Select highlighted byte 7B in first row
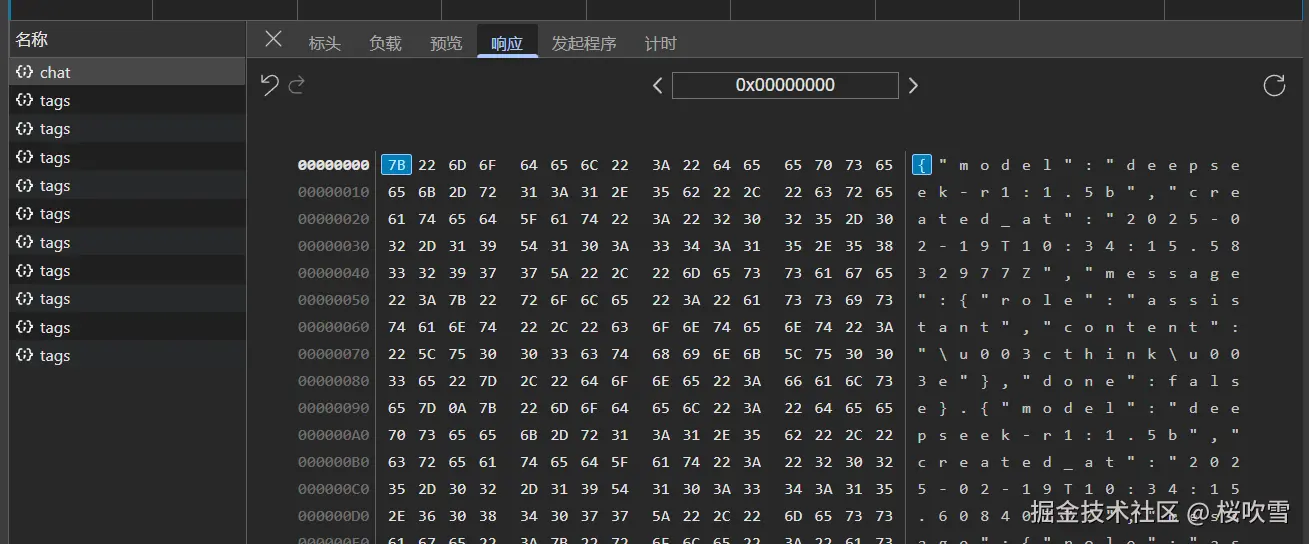The width and height of the screenshot is (1309, 544). click(396, 165)
